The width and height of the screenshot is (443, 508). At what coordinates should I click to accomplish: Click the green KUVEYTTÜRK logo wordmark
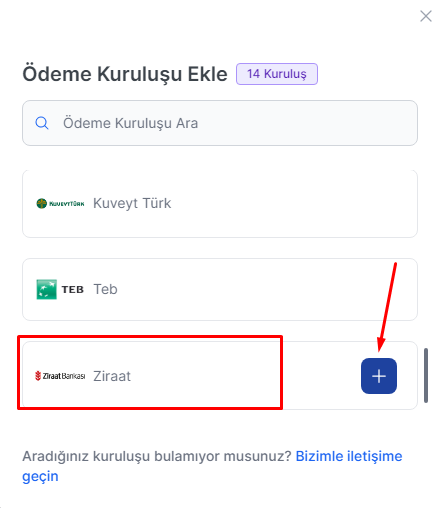(67, 203)
